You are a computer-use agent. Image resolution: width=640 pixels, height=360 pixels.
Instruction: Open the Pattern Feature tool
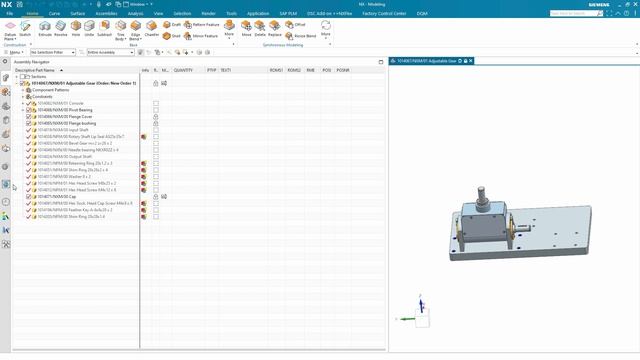(x=202, y=25)
